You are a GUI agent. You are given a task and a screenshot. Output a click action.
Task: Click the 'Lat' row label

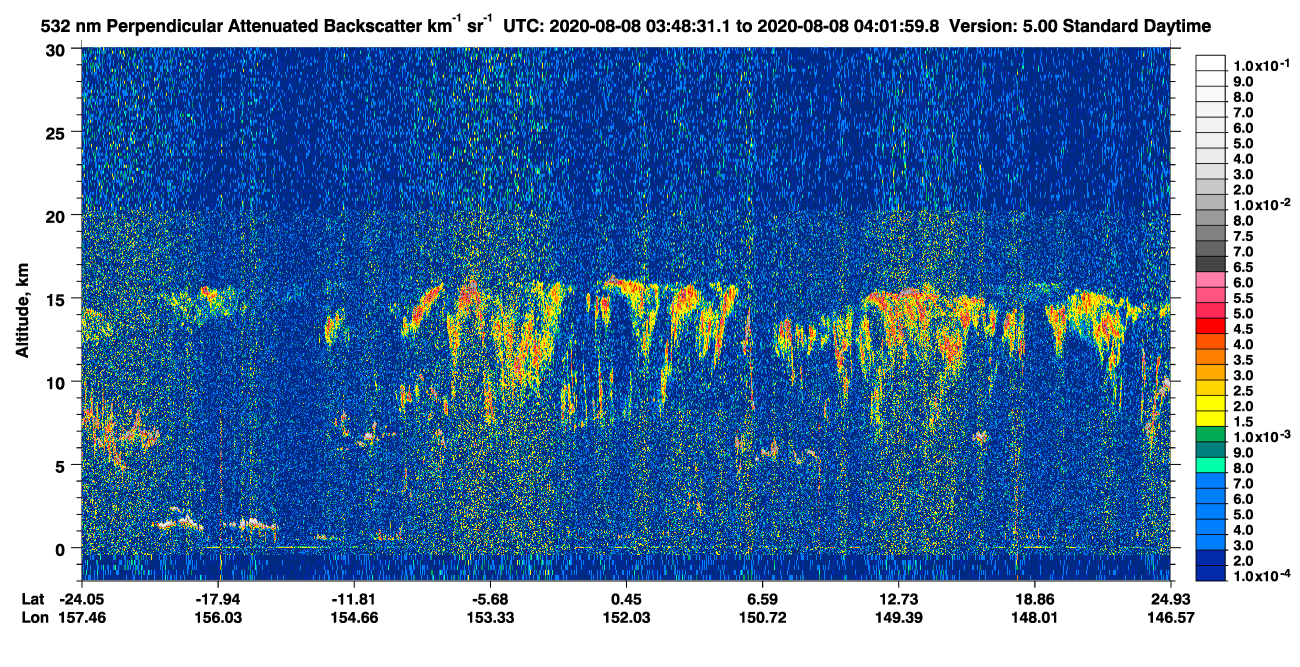point(32,599)
